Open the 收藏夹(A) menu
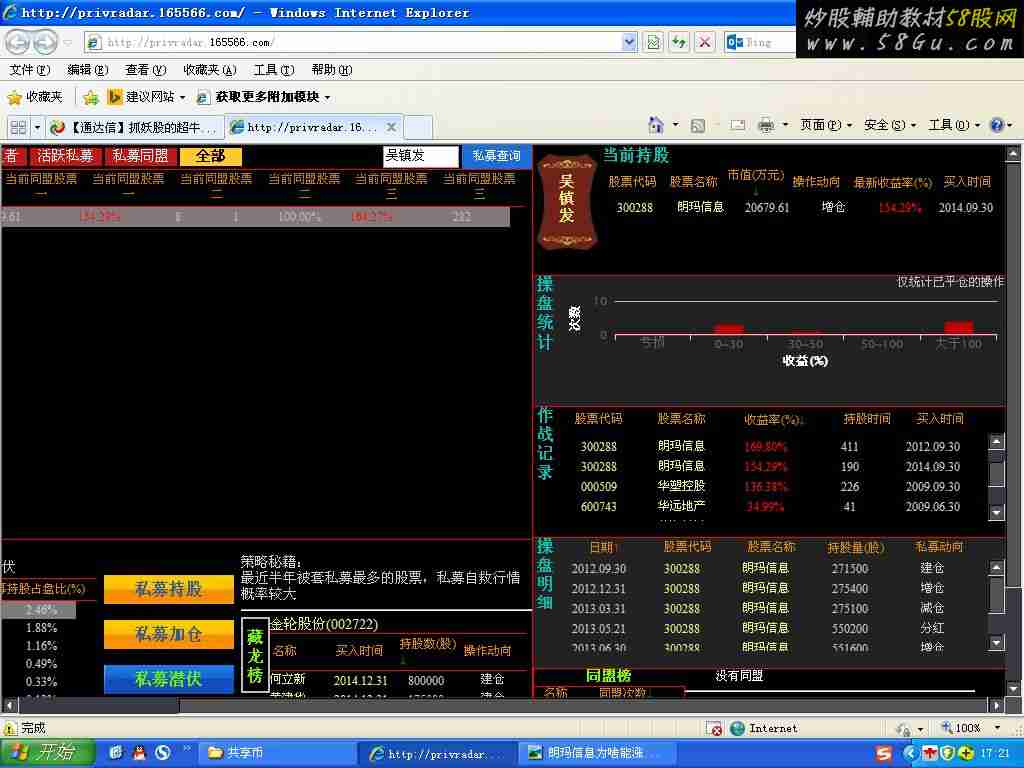 point(210,70)
